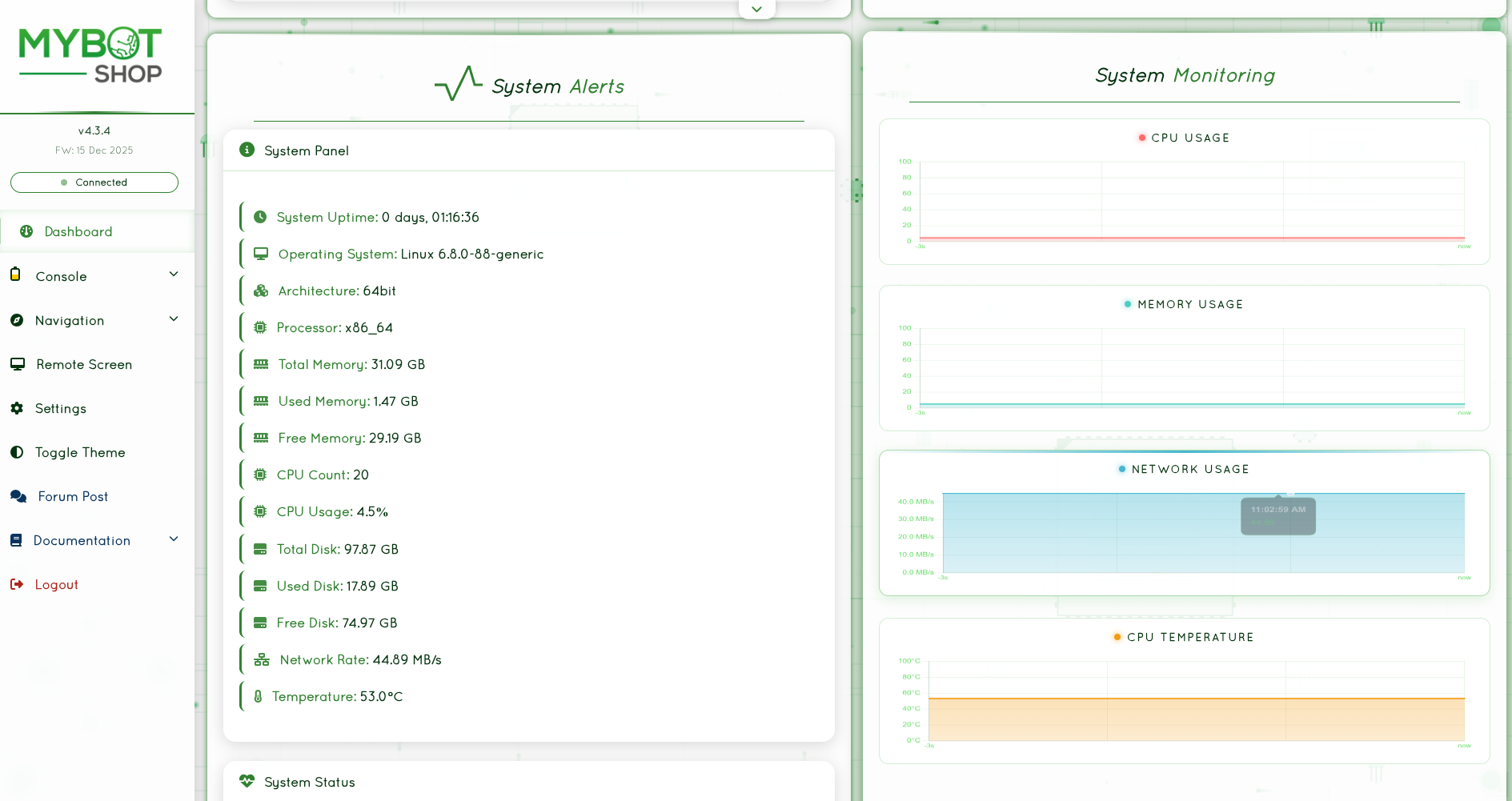Click the collapse chevron above System Alerts

(756, 10)
